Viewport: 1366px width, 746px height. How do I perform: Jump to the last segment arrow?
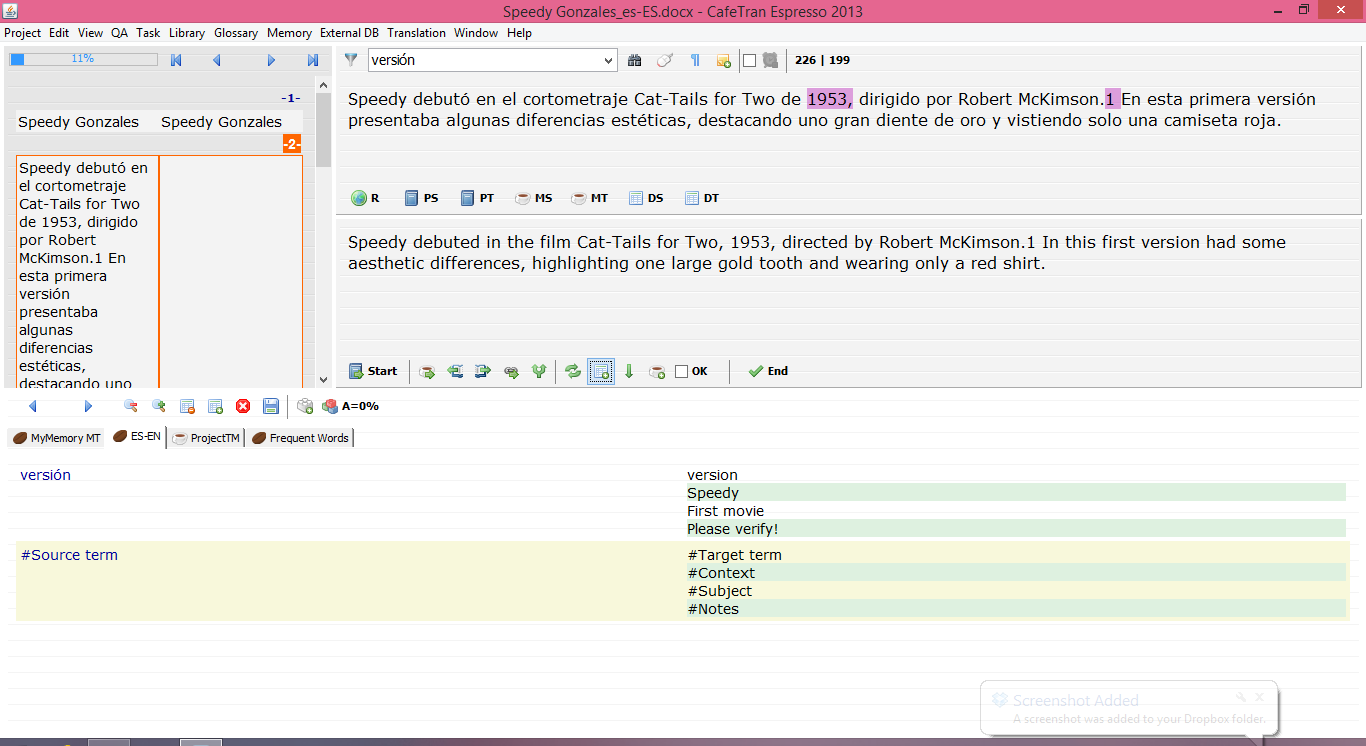coord(313,60)
